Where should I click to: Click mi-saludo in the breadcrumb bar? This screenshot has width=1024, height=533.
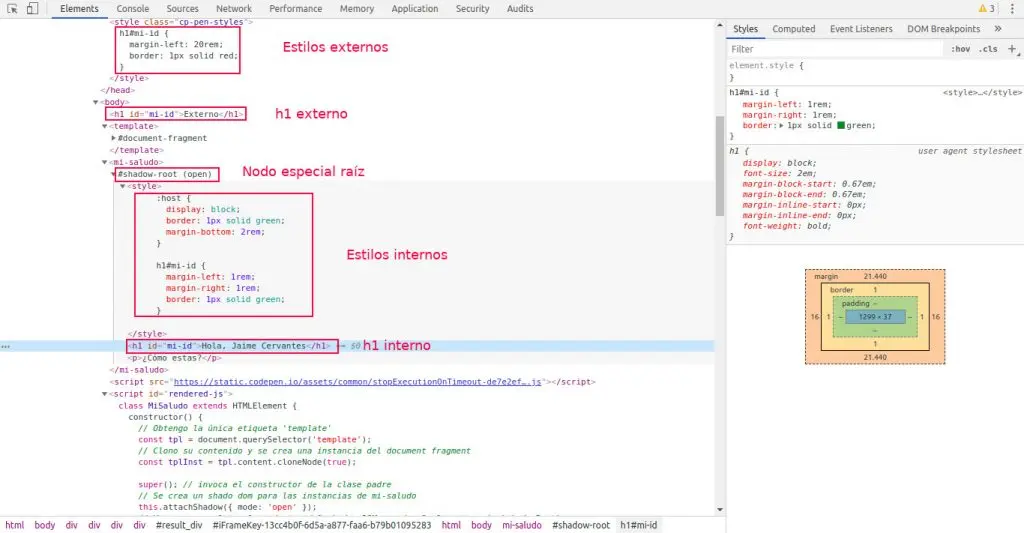click(x=522, y=525)
